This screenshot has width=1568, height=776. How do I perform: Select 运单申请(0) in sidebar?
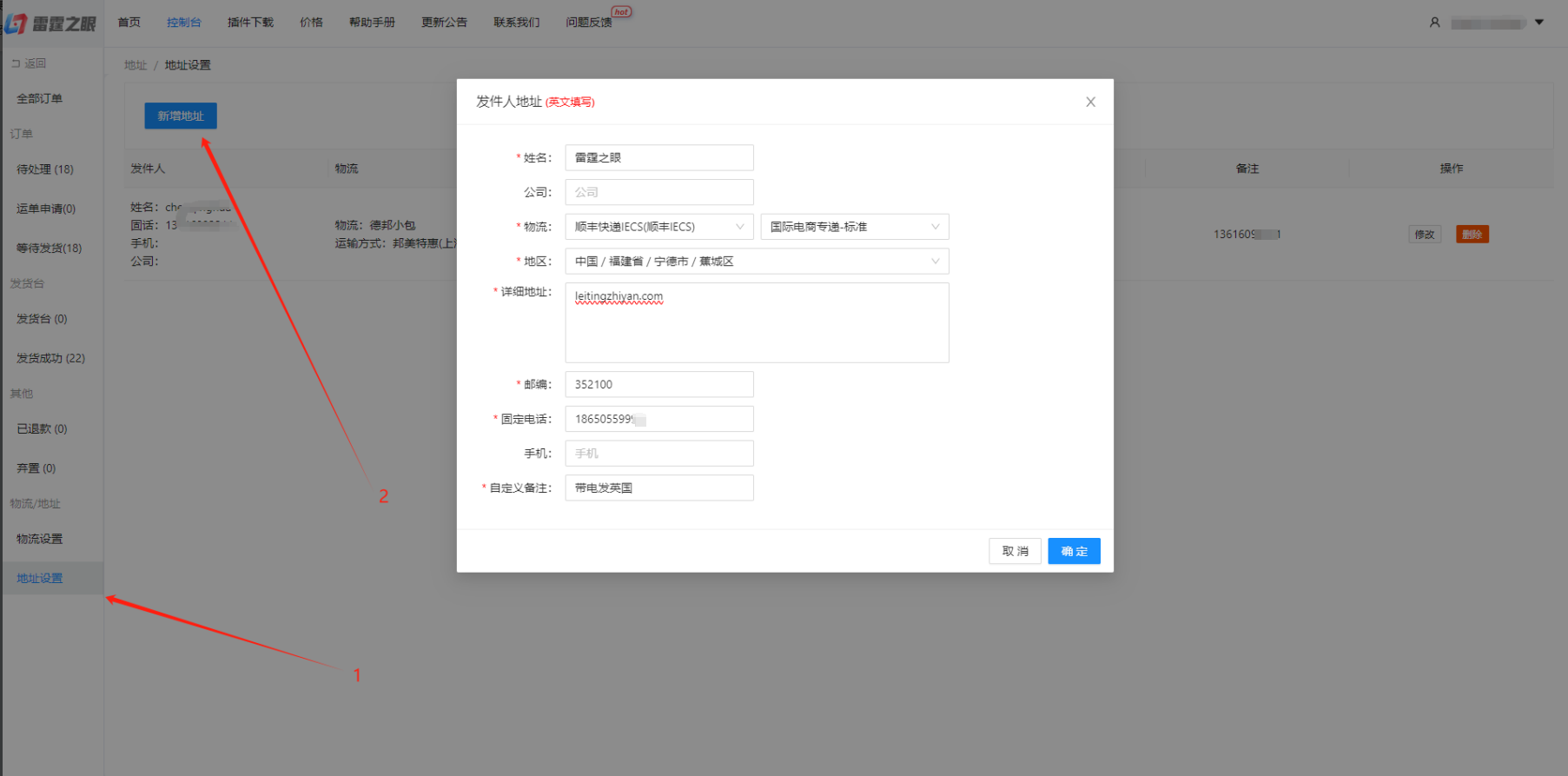pyautogui.click(x=46, y=209)
